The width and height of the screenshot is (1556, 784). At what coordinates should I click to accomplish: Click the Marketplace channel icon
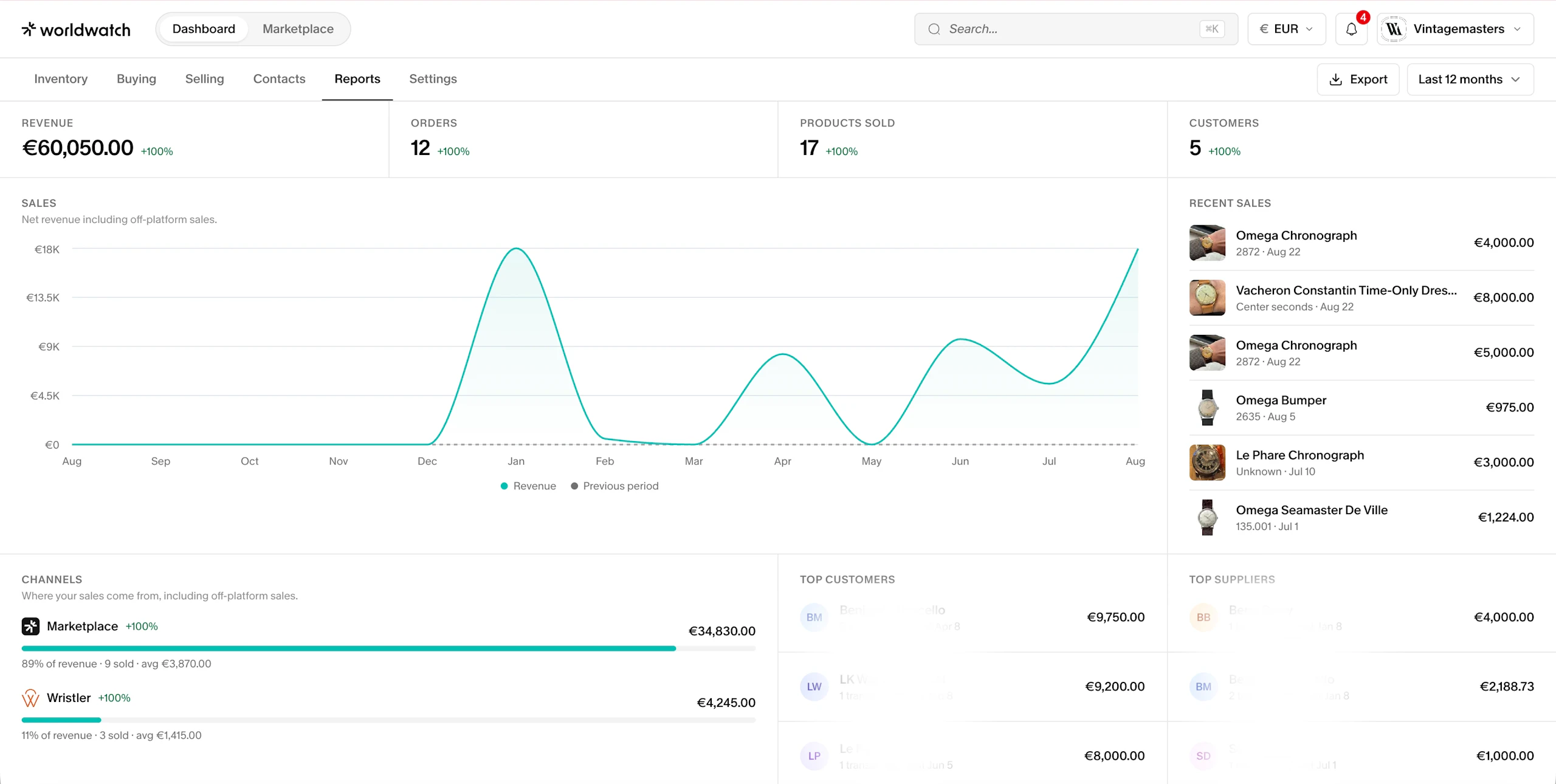tap(30, 626)
